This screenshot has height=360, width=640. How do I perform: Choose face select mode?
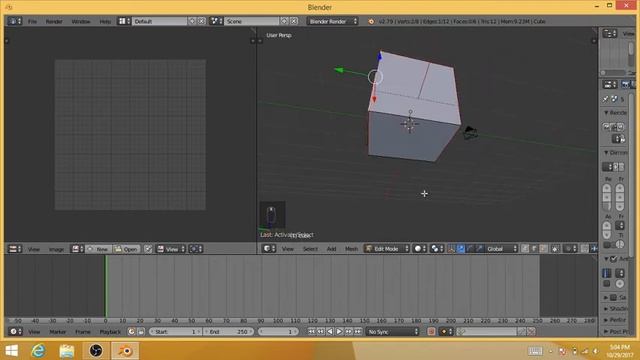543,249
